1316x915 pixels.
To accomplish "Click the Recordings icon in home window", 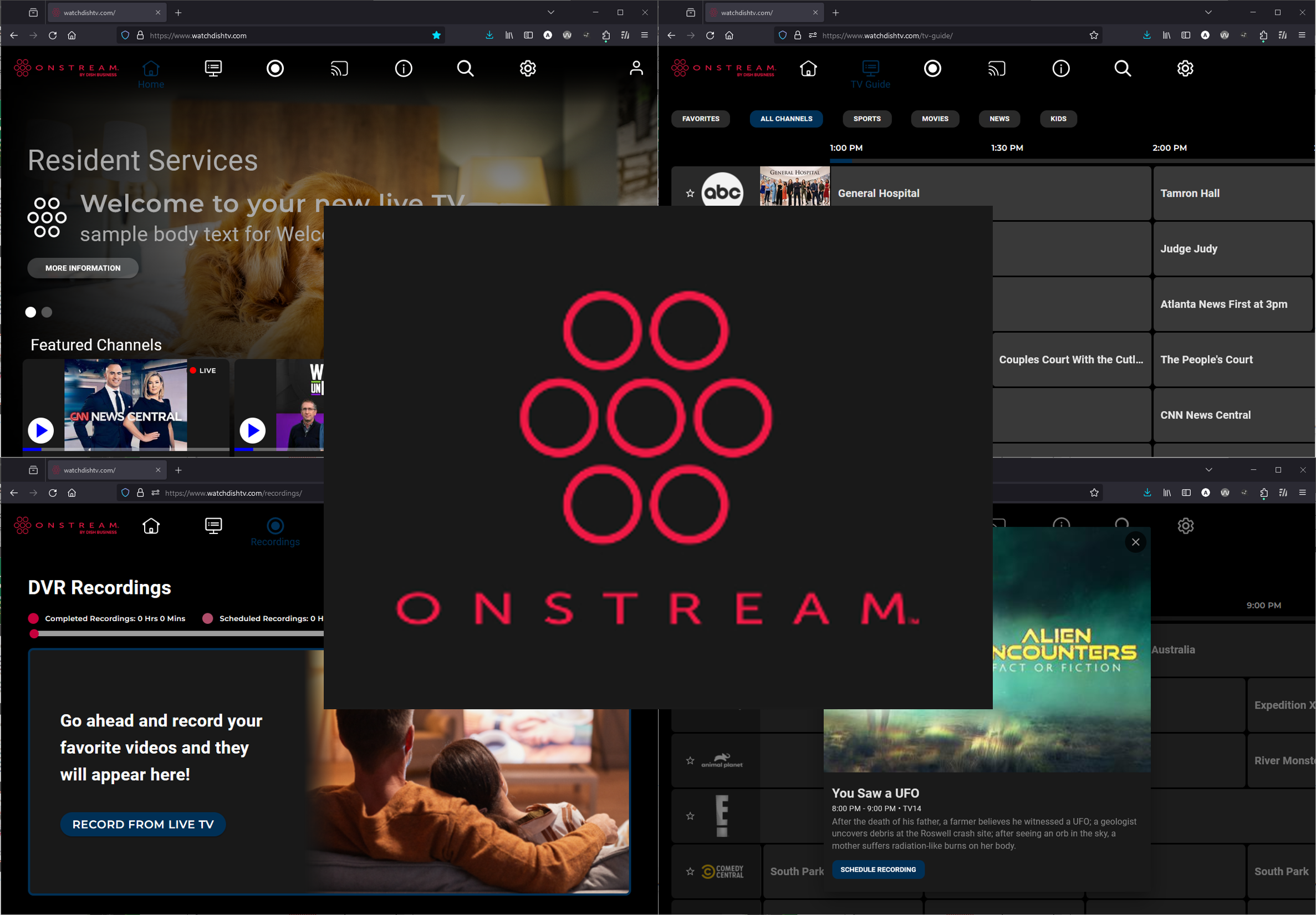I will click(275, 69).
